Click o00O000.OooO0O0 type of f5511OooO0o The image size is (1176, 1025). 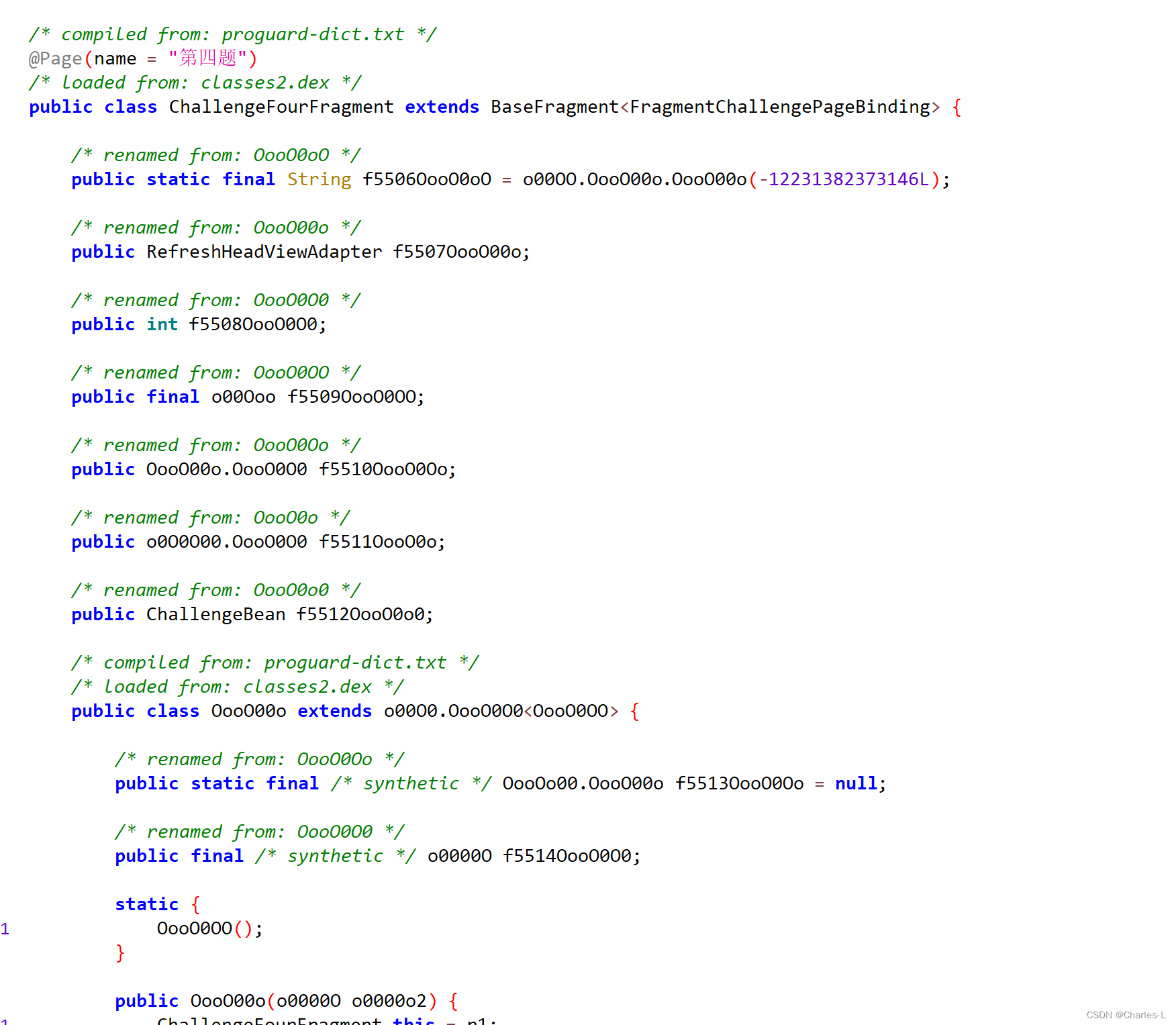pos(227,542)
